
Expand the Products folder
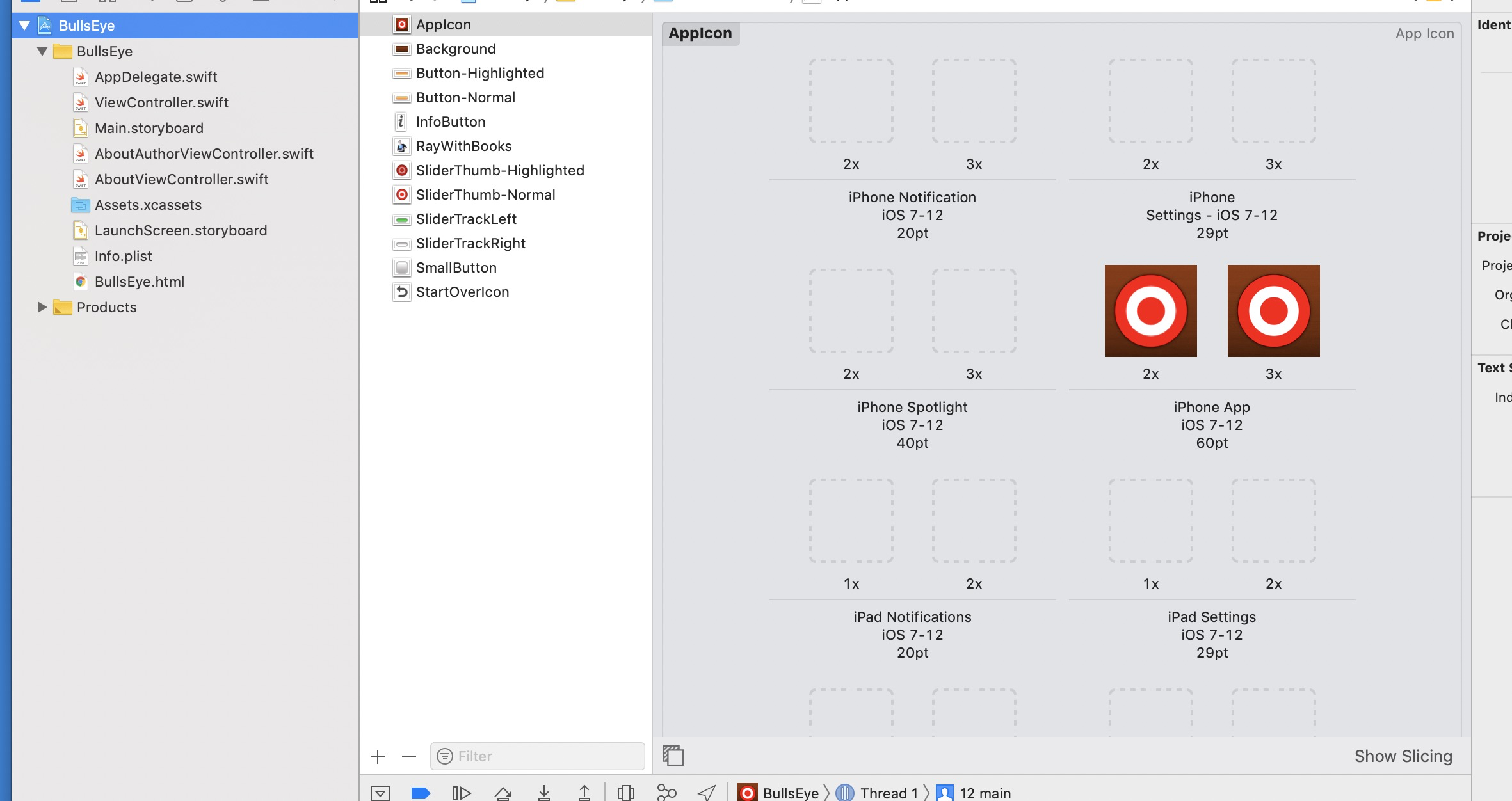pyautogui.click(x=42, y=307)
